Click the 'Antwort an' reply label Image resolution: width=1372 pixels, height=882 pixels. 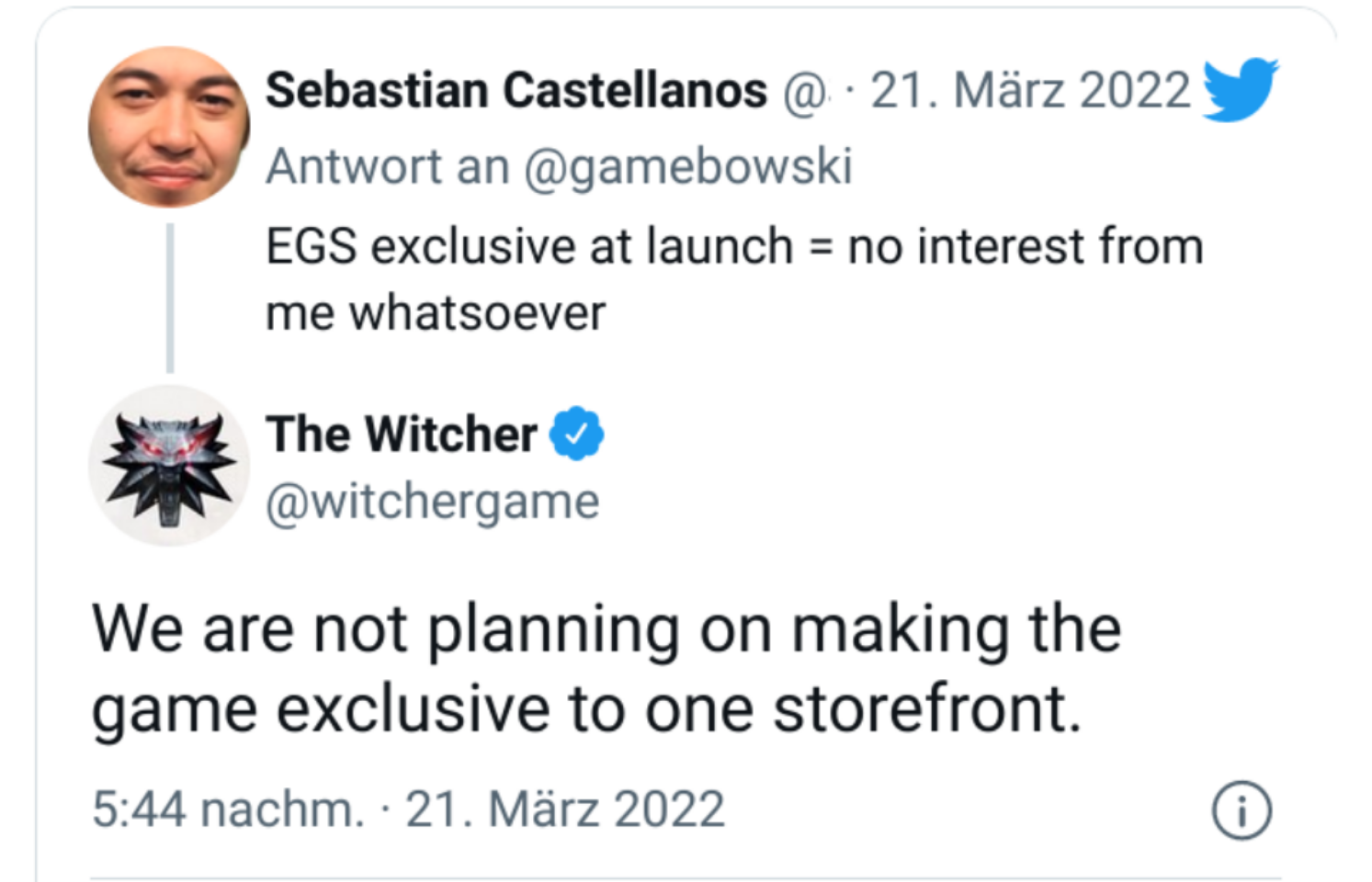pyautogui.click(x=387, y=166)
